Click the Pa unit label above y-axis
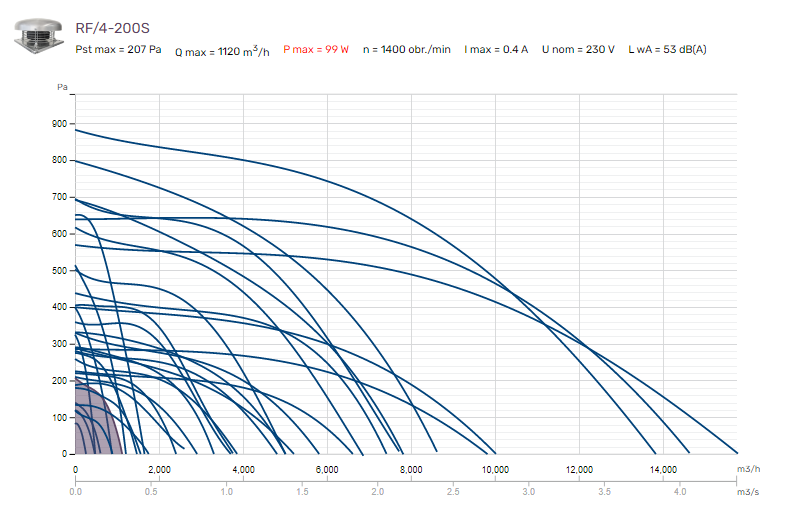 tap(62, 88)
